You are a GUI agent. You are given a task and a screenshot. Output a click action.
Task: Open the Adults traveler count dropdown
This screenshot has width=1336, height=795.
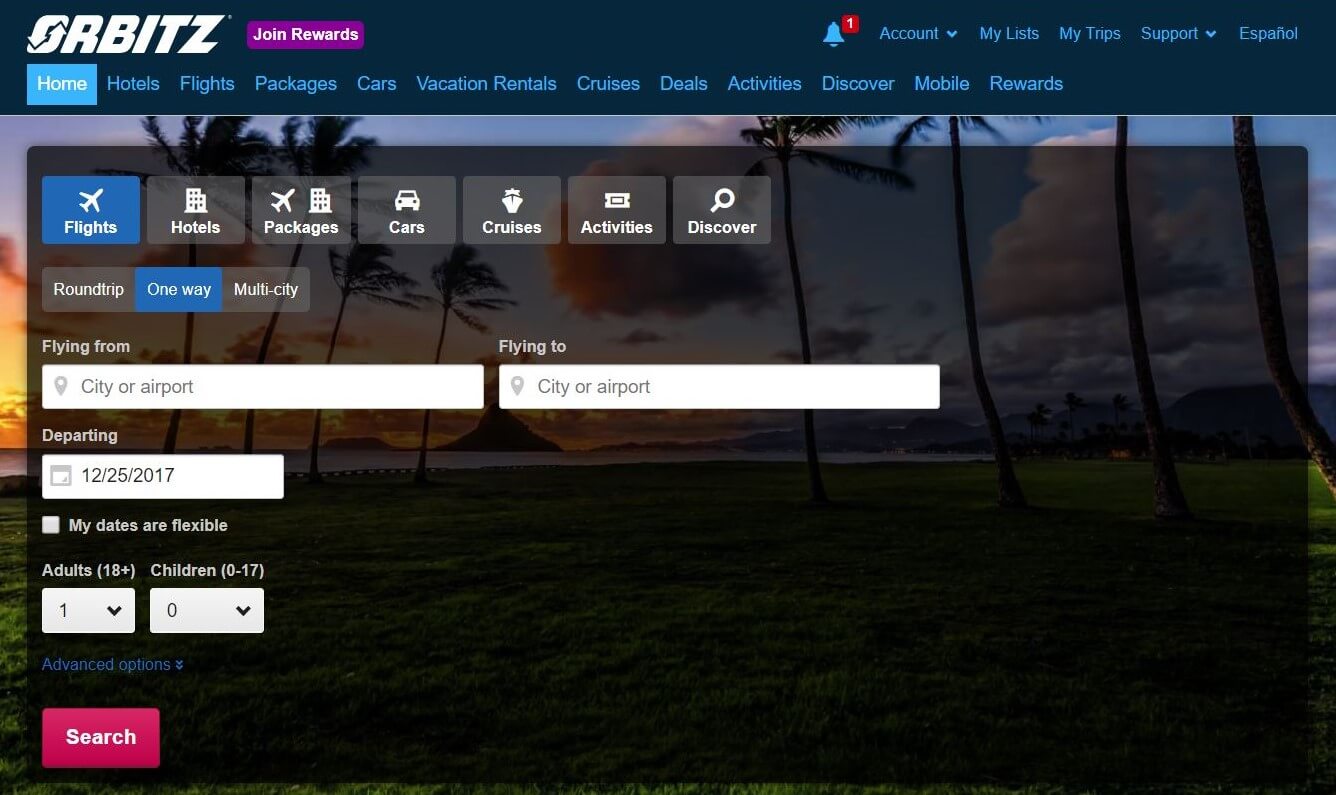pyautogui.click(x=88, y=610)
